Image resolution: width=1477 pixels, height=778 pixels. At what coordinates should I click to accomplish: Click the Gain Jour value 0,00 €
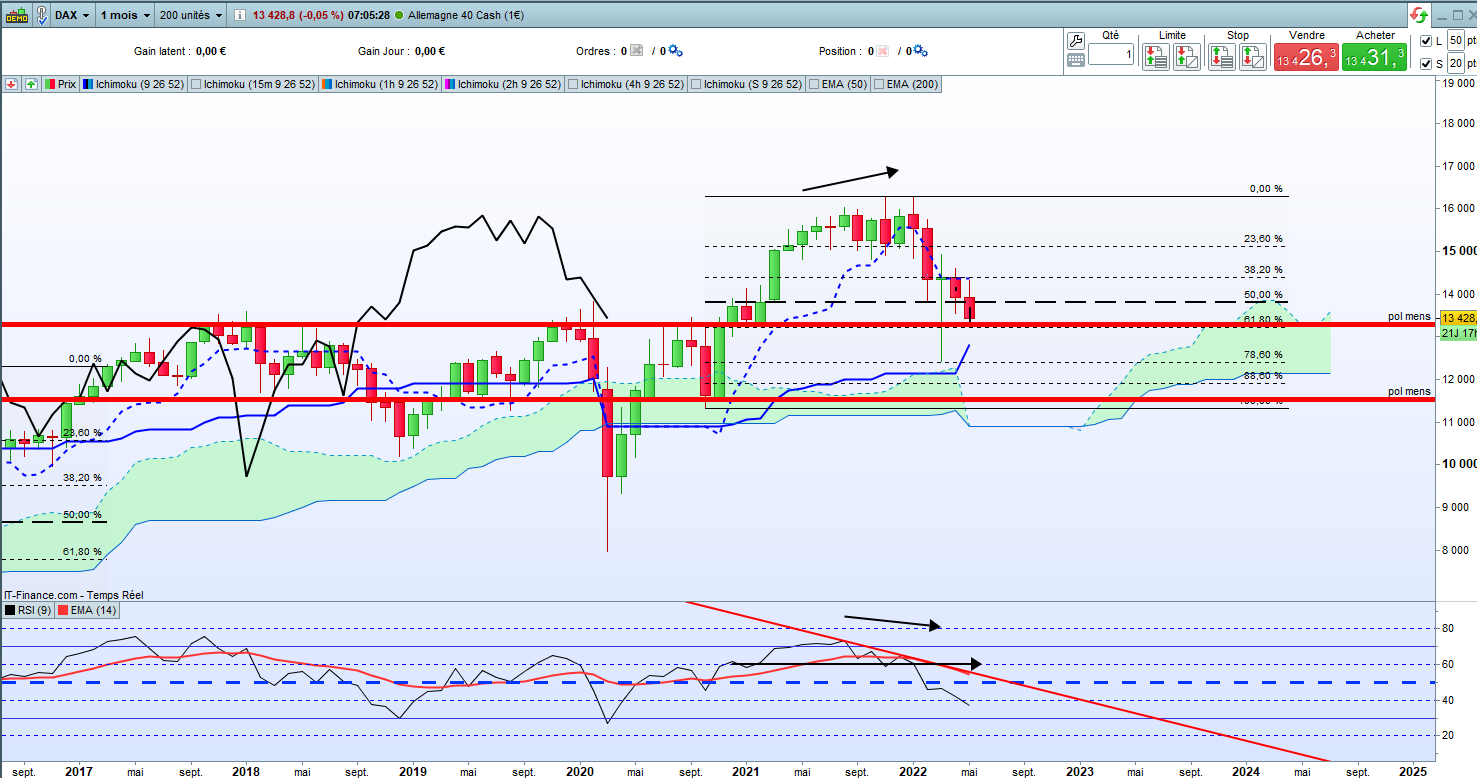click(428, 51)
